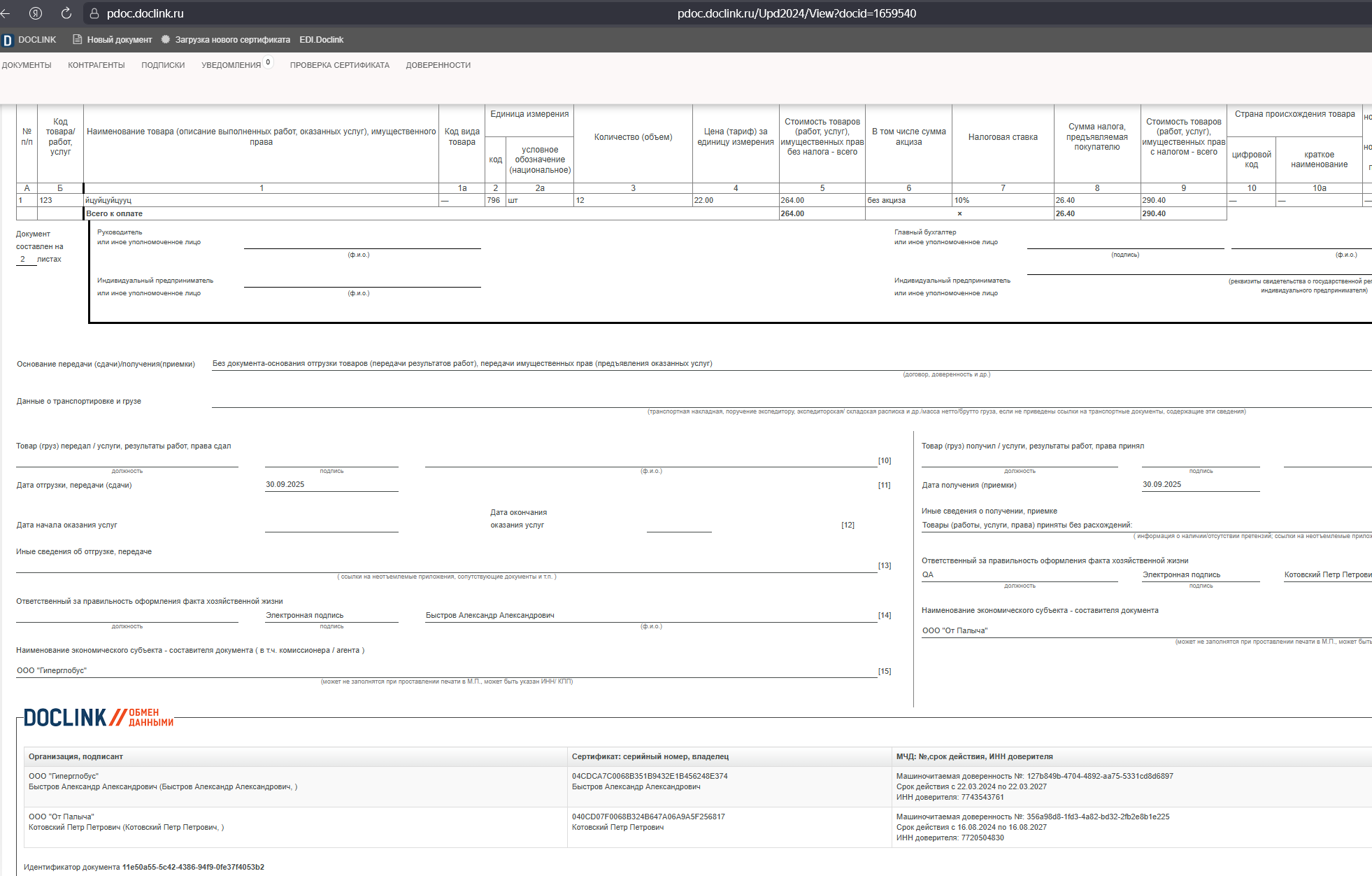Open the EDI.Doclink link
1372x876 pixels.
pos(322,40)
